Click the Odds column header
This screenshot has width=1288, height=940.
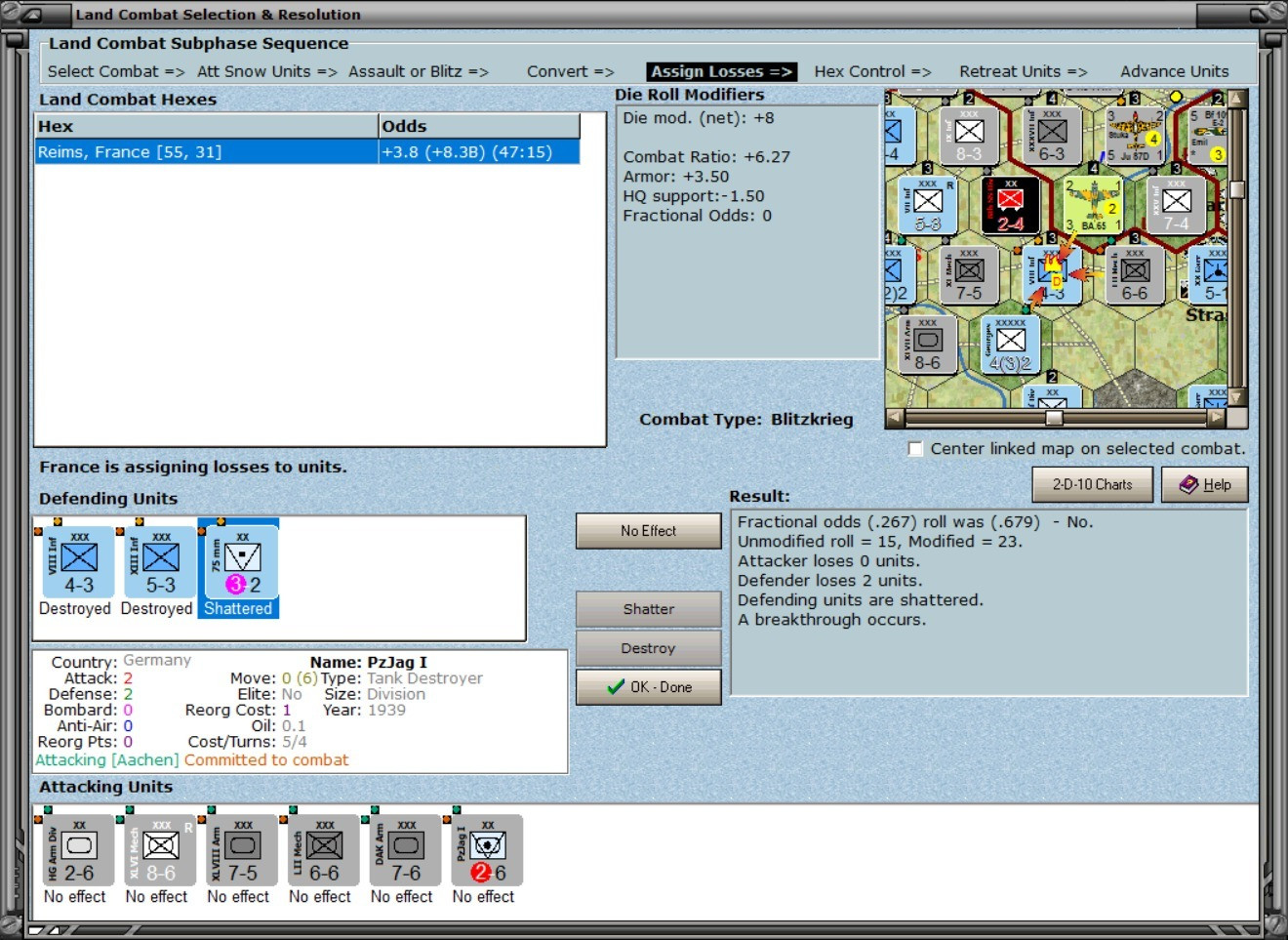point(479,126)
